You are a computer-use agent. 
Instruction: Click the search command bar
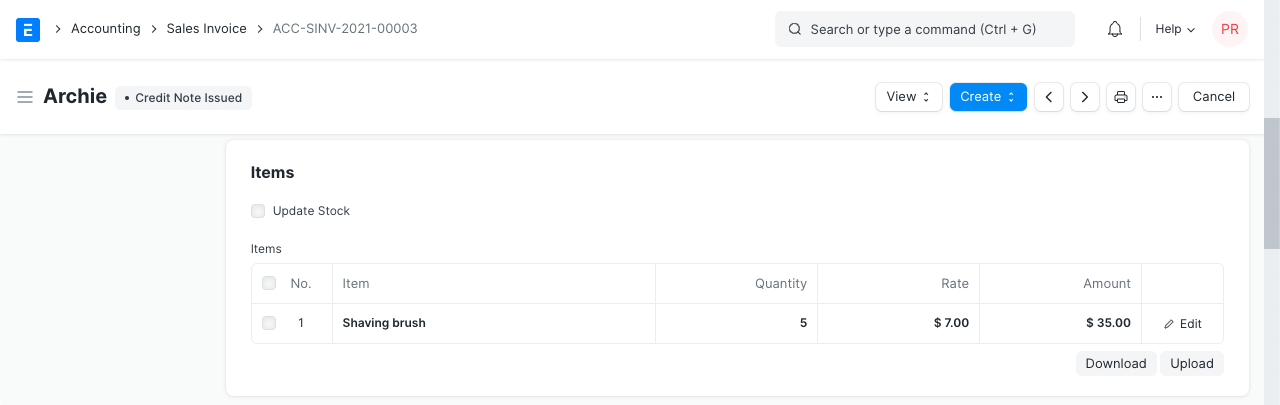924,29
